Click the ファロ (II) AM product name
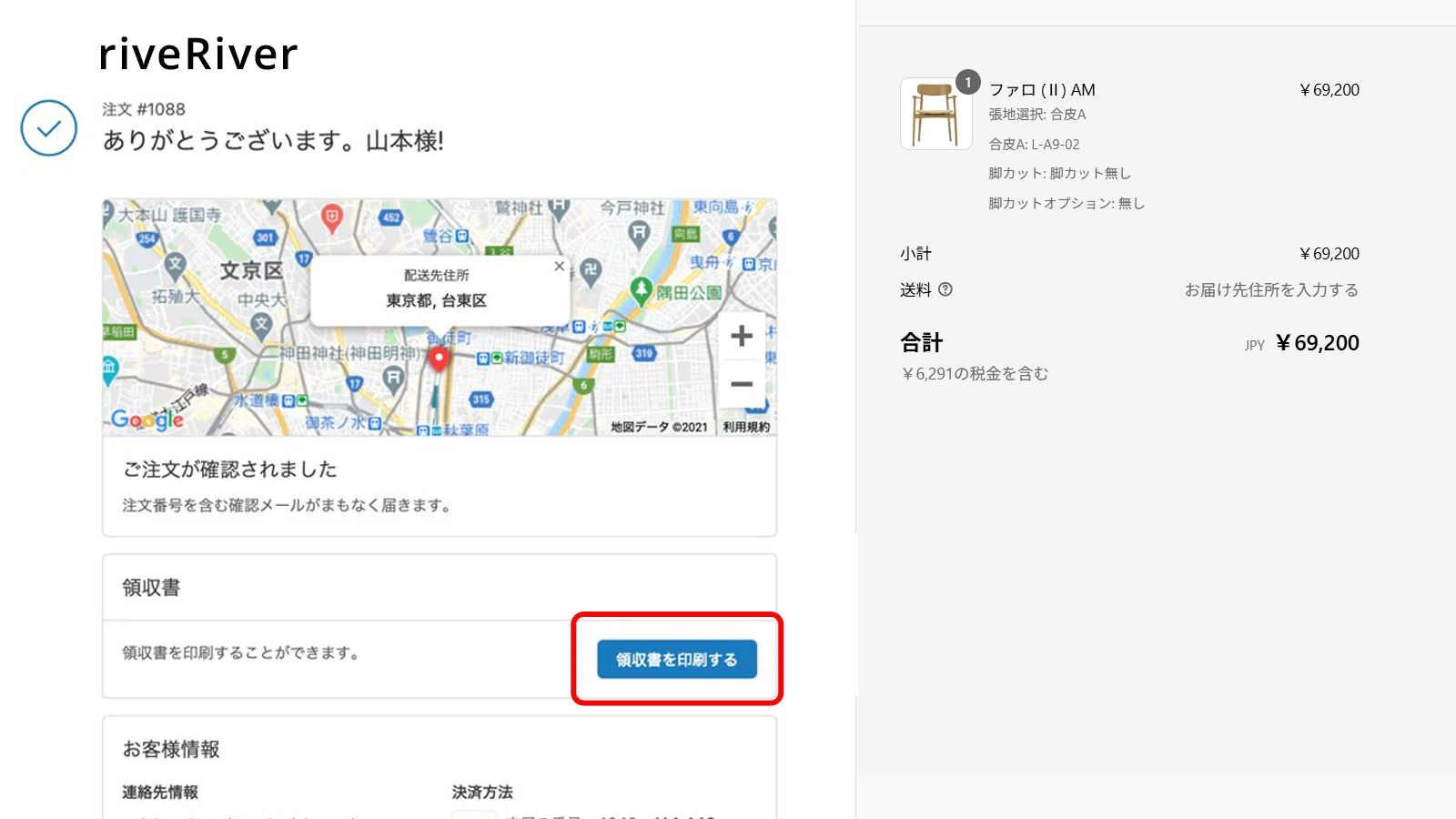This screenshot has height=819, width=1456. [1042, 90]
